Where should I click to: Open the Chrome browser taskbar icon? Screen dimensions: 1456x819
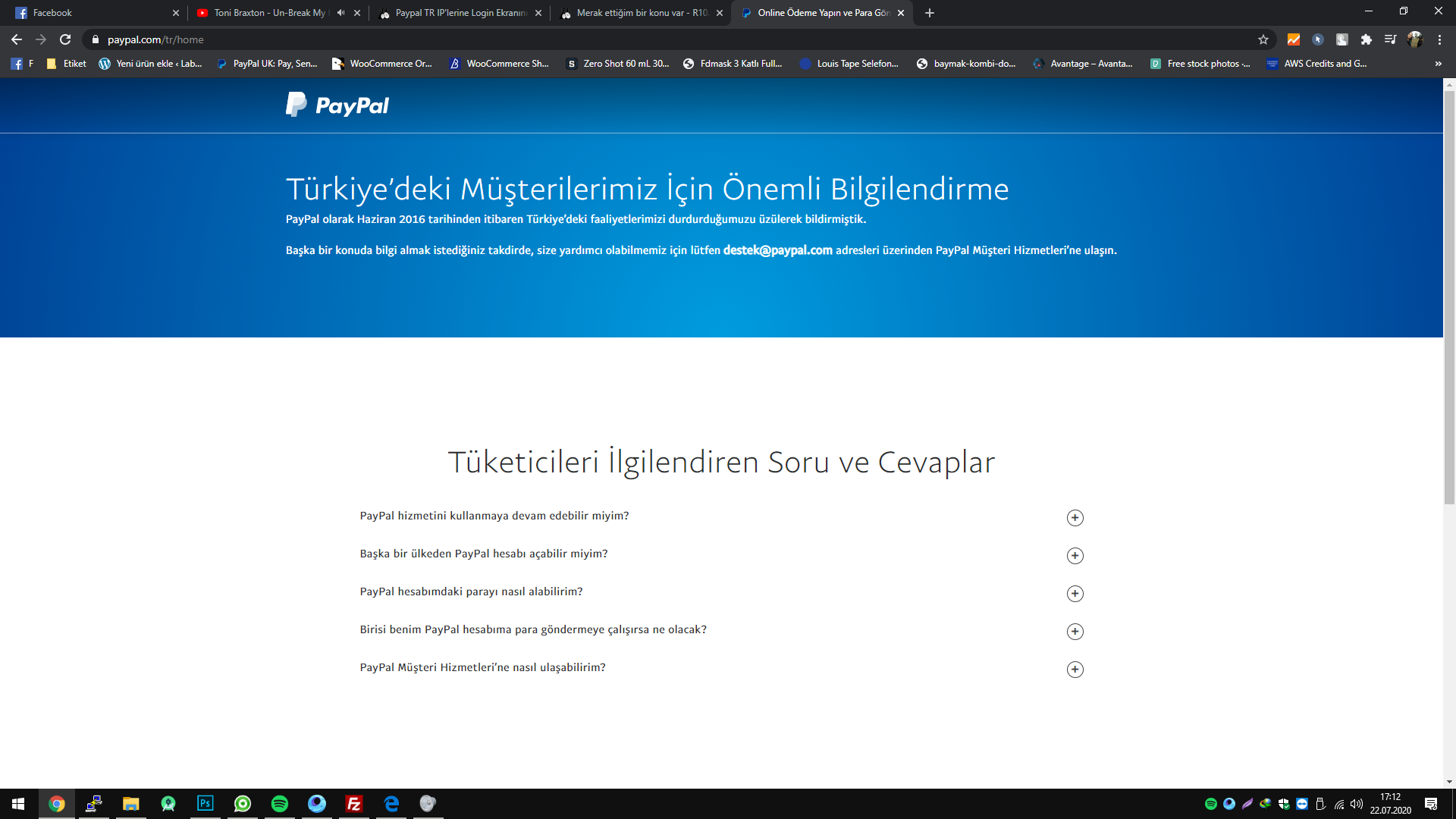[x=57, y=803]
